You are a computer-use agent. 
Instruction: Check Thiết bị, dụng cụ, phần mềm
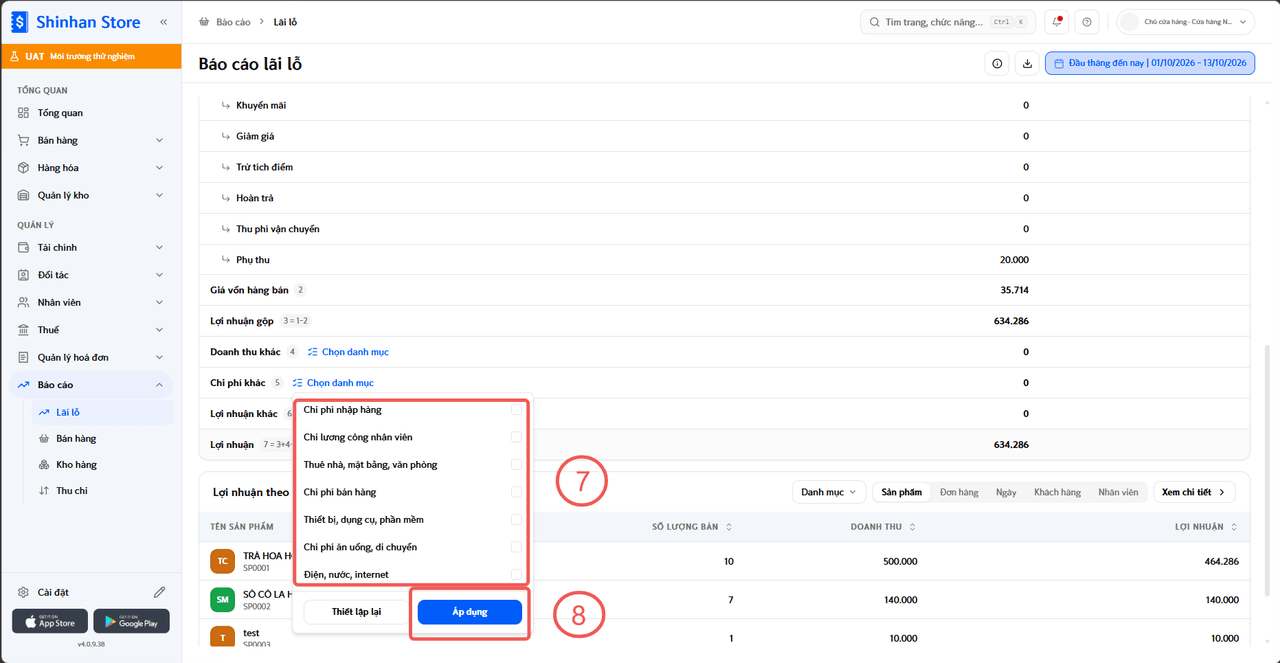(x=517, y=520)
